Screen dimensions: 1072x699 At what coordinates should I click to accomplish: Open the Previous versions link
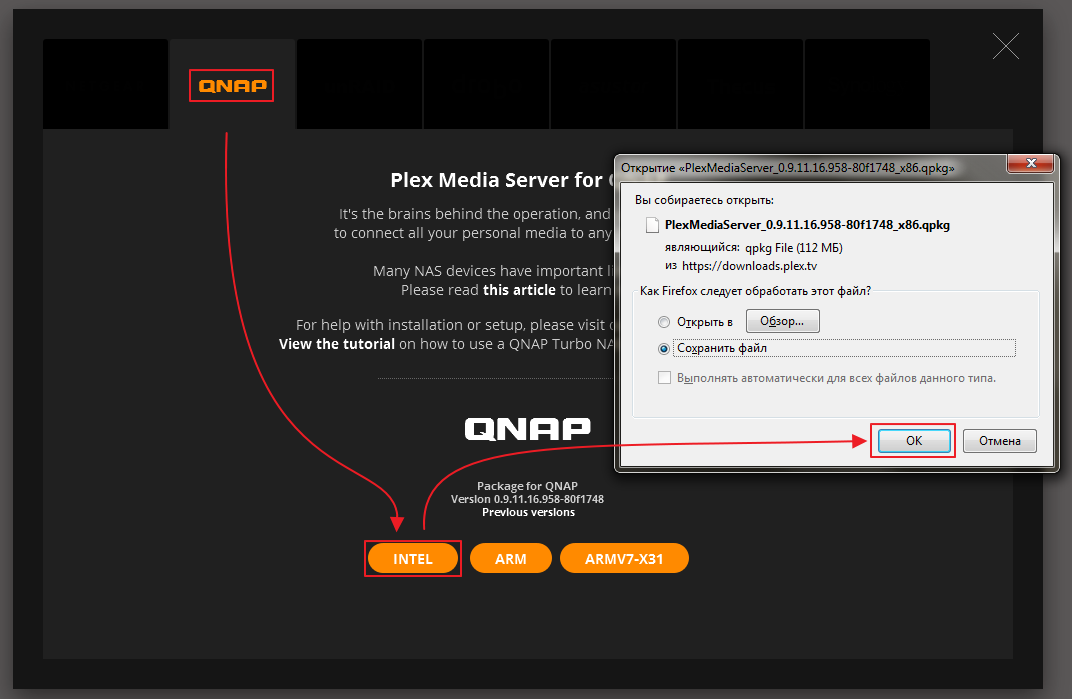tap(528, 512)
